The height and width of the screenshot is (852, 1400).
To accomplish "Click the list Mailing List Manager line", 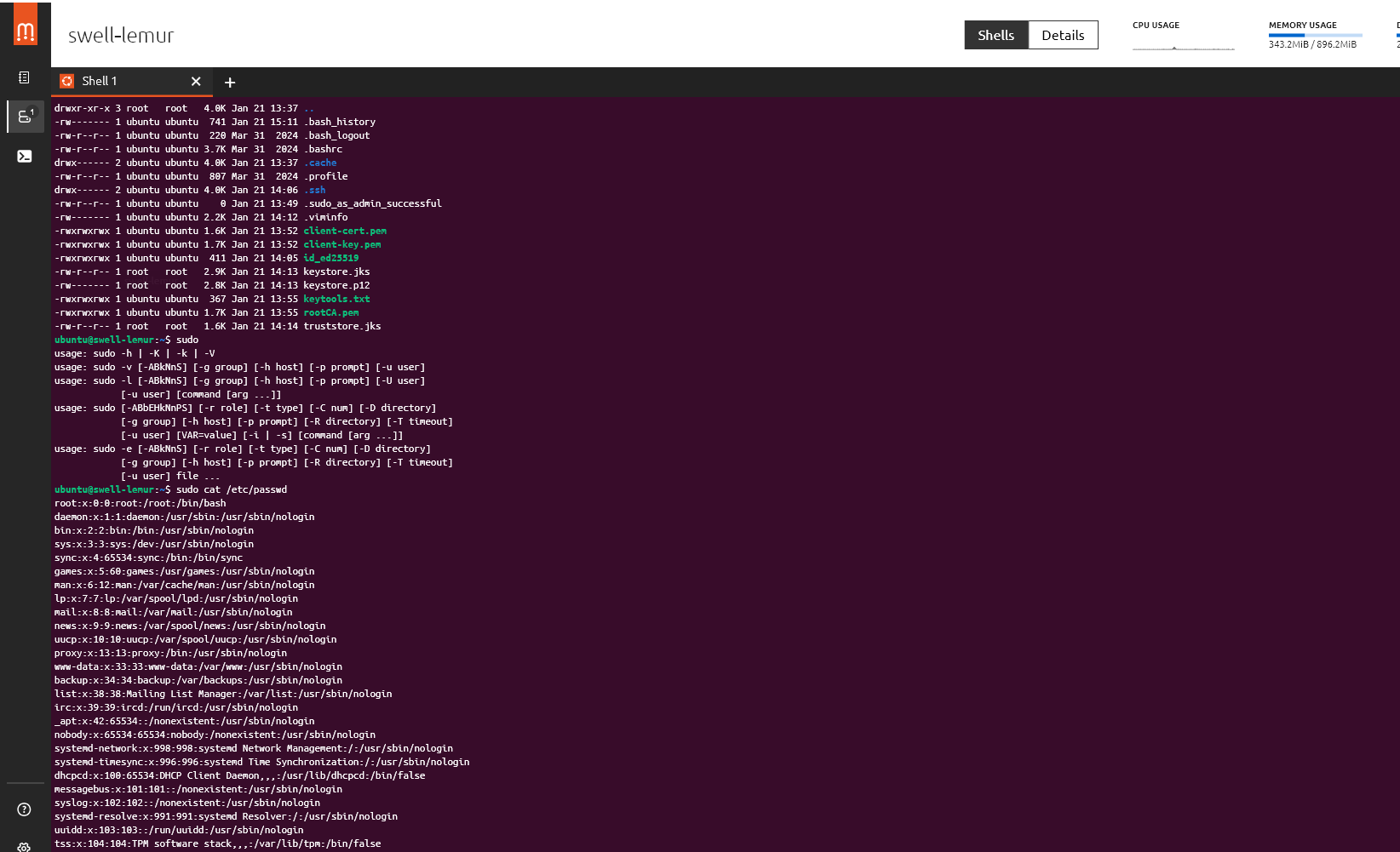I will pyautogui.click(x=223, y=694).
